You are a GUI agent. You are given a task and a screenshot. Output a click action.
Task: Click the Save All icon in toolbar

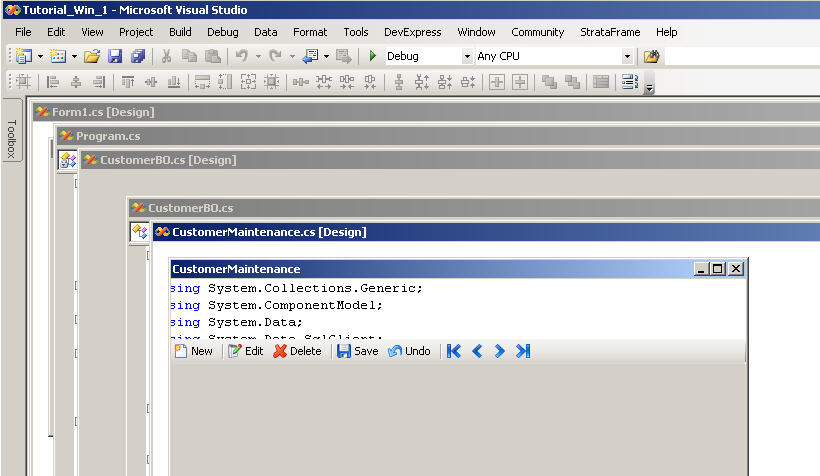coord(137,57)
